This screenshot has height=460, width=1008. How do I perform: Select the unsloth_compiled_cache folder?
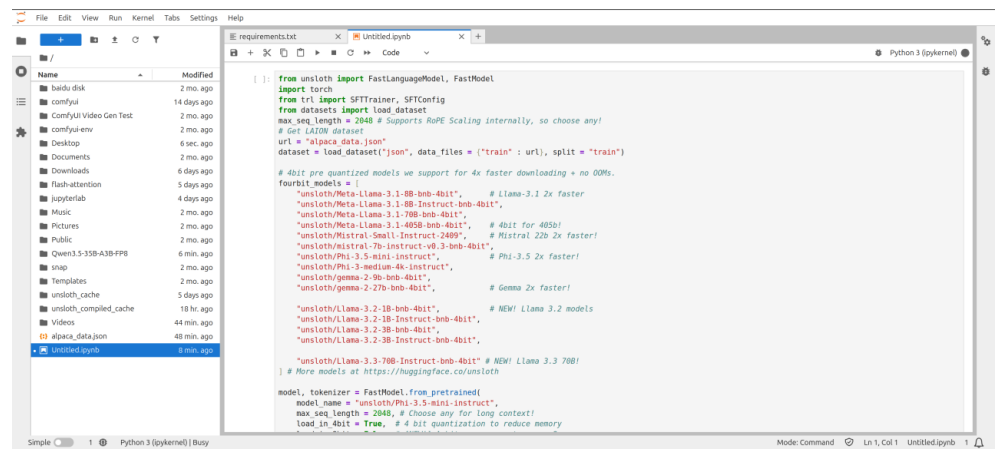[x=125, y=308]
